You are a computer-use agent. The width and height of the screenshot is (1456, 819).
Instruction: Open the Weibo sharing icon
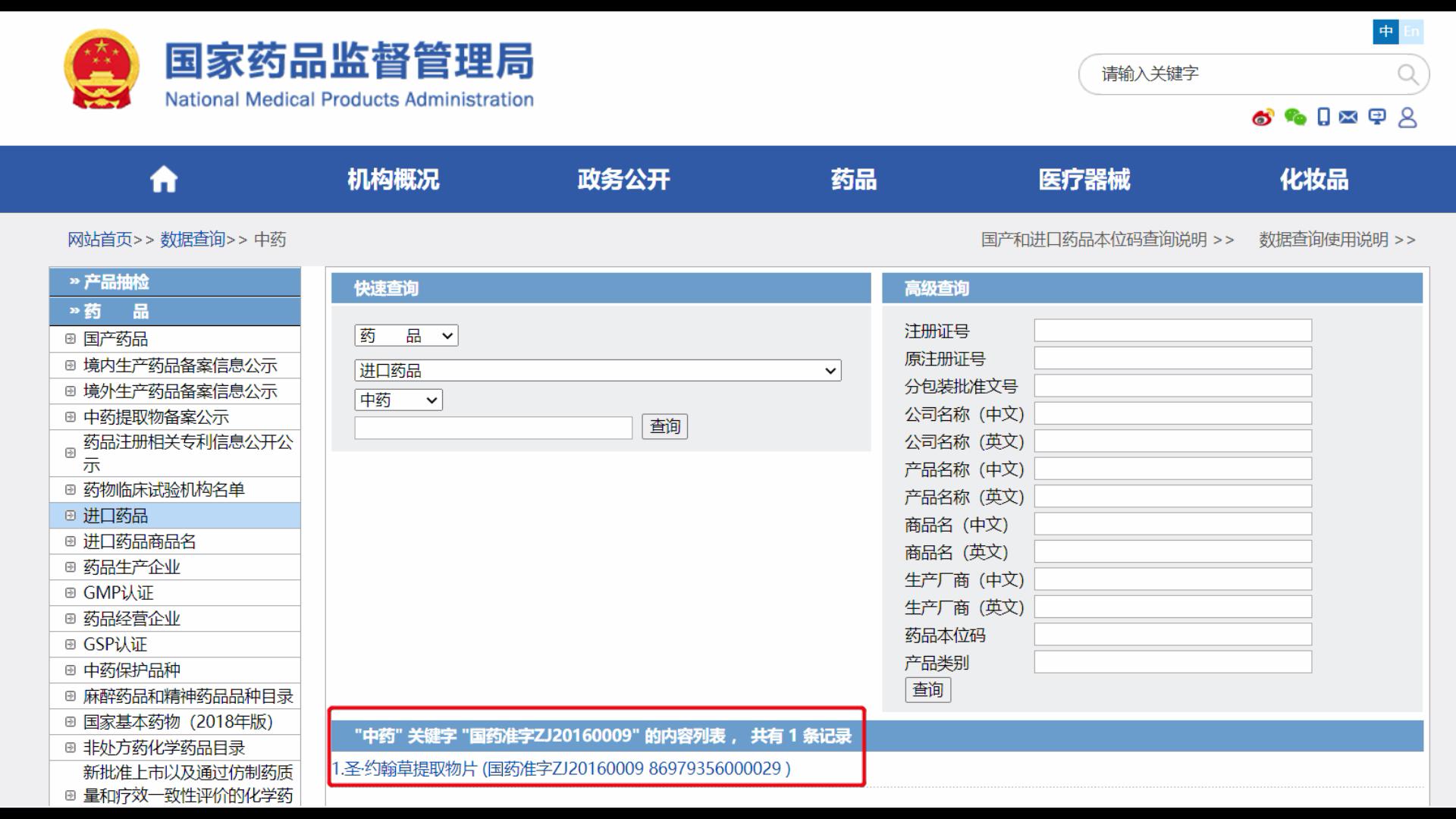click(1262, 118)
